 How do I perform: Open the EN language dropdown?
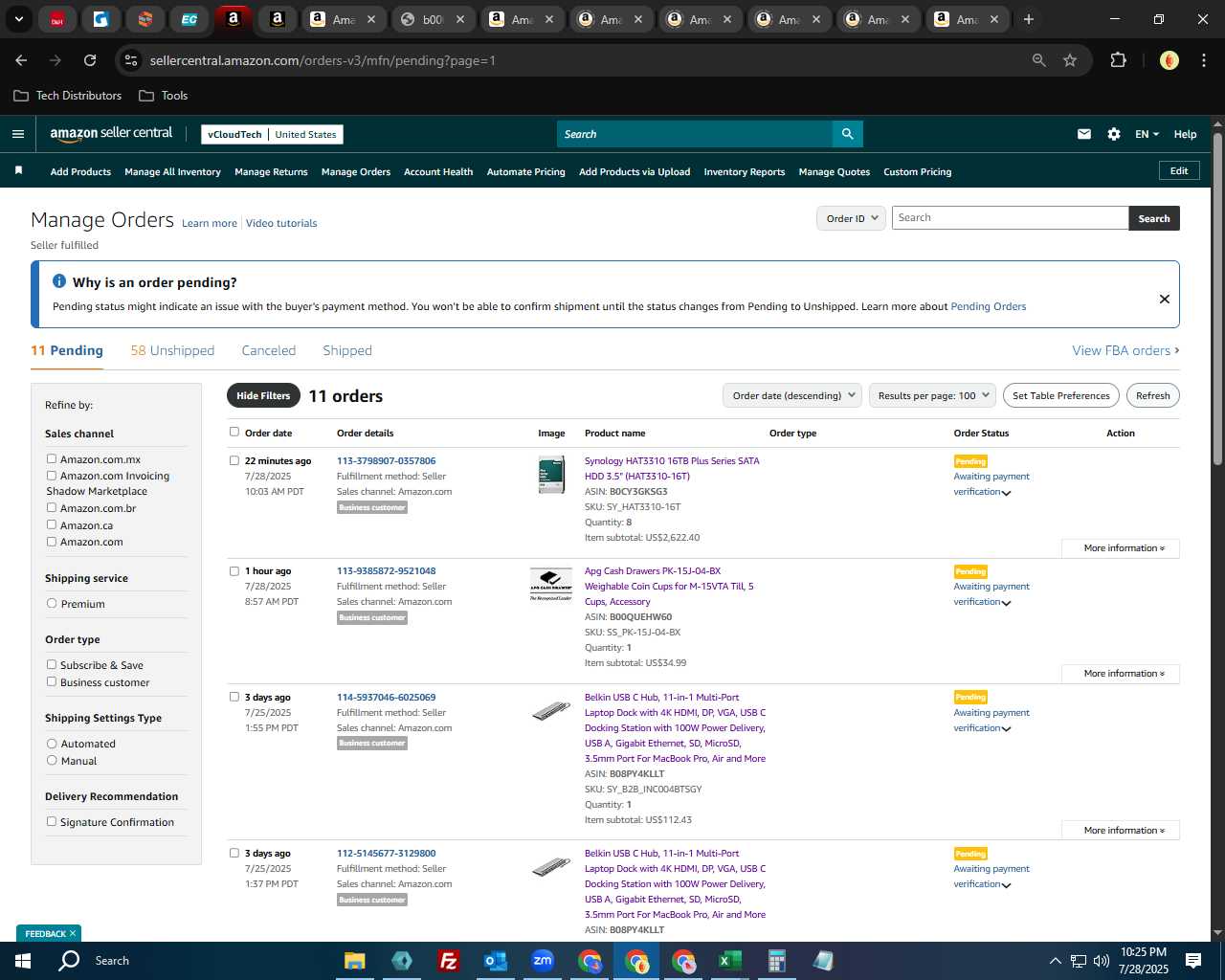coord(1147,134)
